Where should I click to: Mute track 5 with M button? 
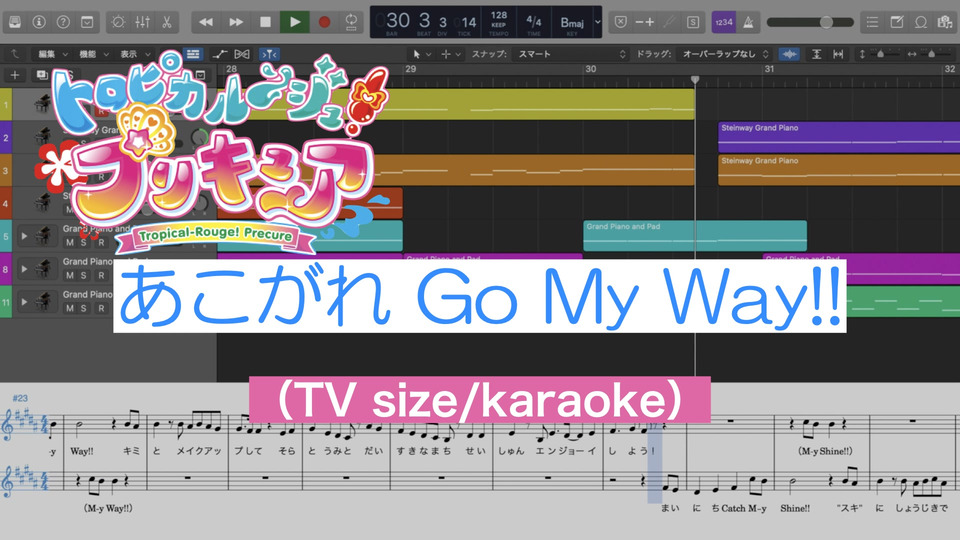70,242
